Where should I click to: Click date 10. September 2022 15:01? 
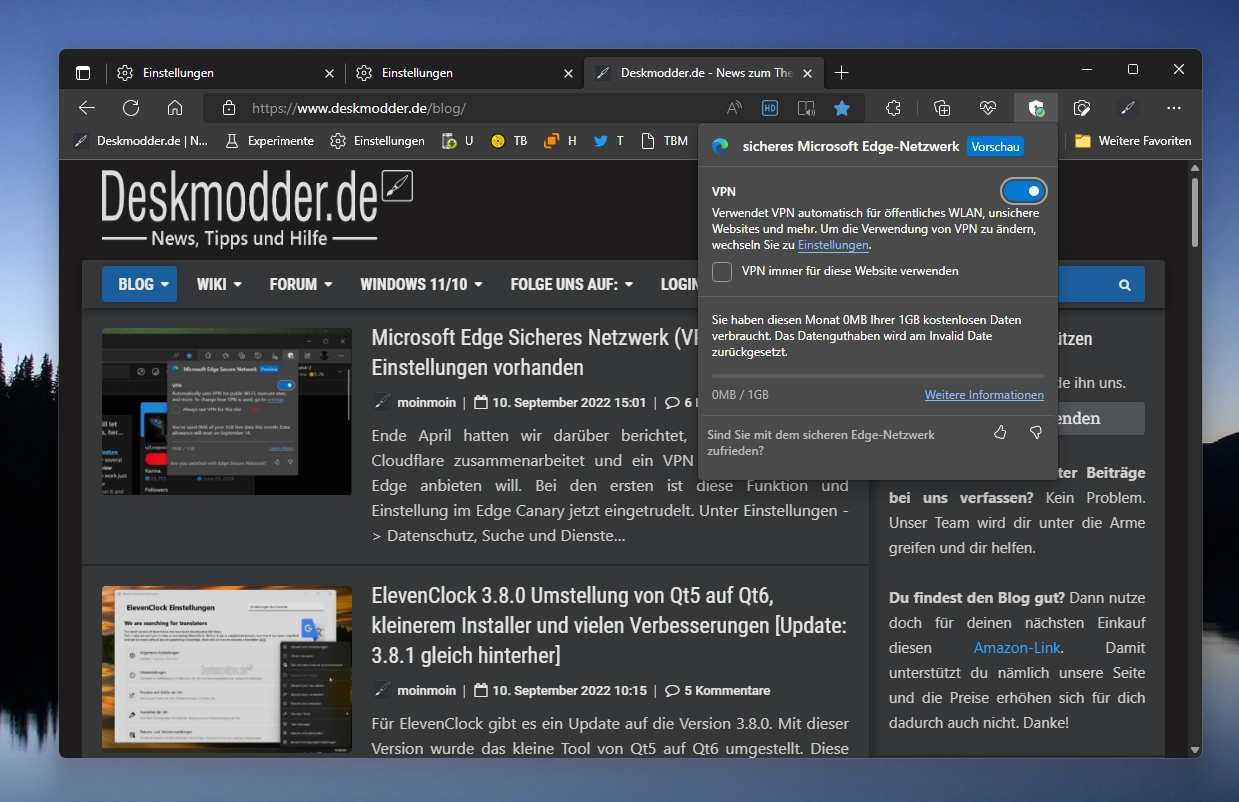tap(560, 402)
